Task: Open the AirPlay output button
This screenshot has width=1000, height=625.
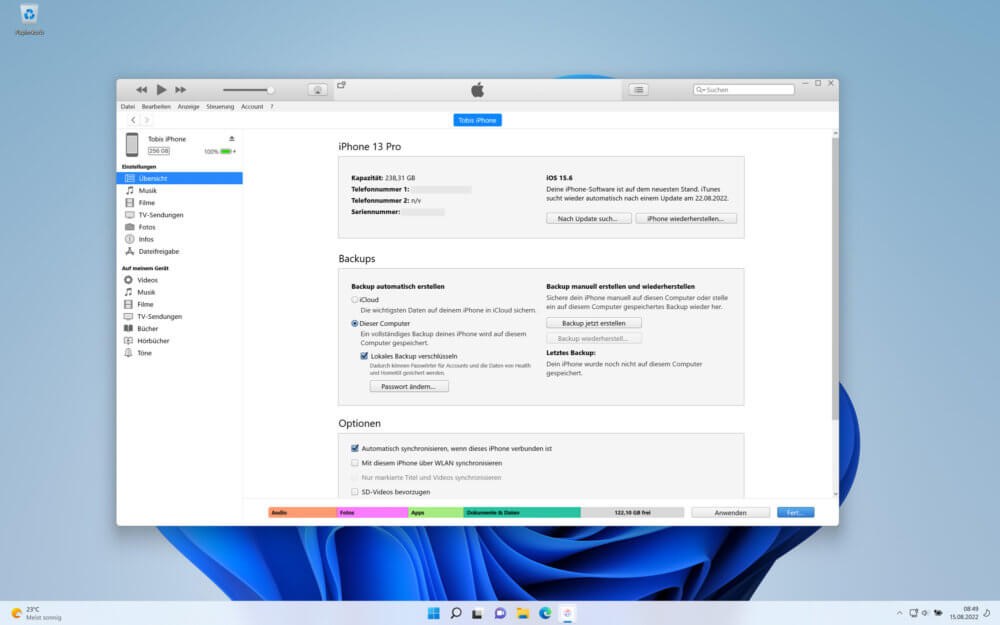Action: pos(318,90)
